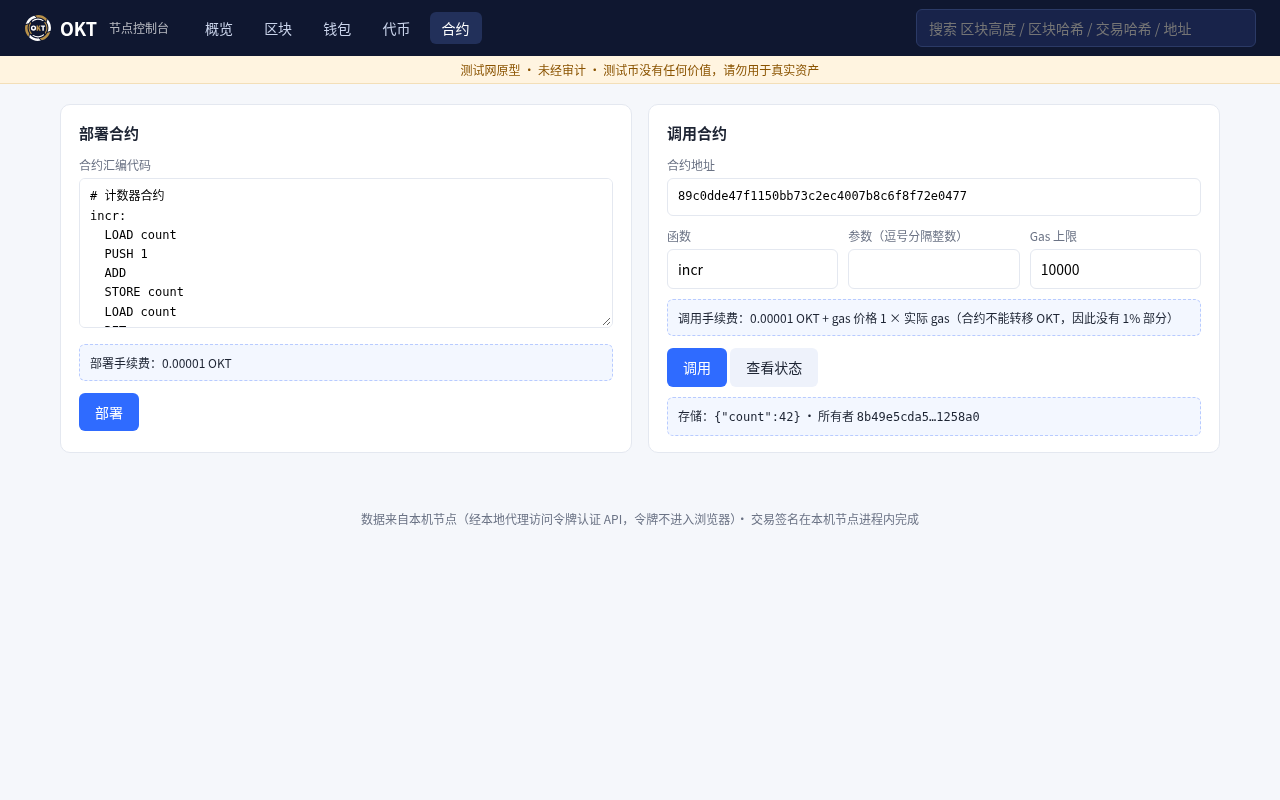Click the Gas 上限 limit field

pos(1115,269)
